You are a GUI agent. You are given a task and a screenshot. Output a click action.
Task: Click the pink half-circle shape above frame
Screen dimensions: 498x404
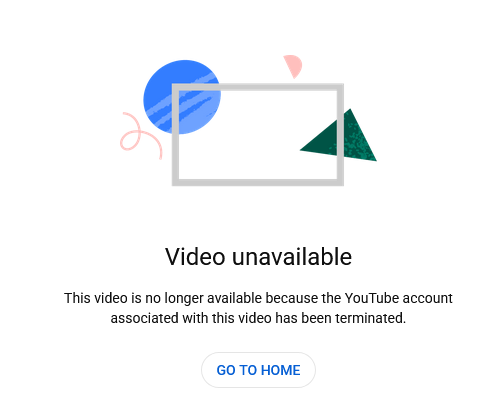293,66
